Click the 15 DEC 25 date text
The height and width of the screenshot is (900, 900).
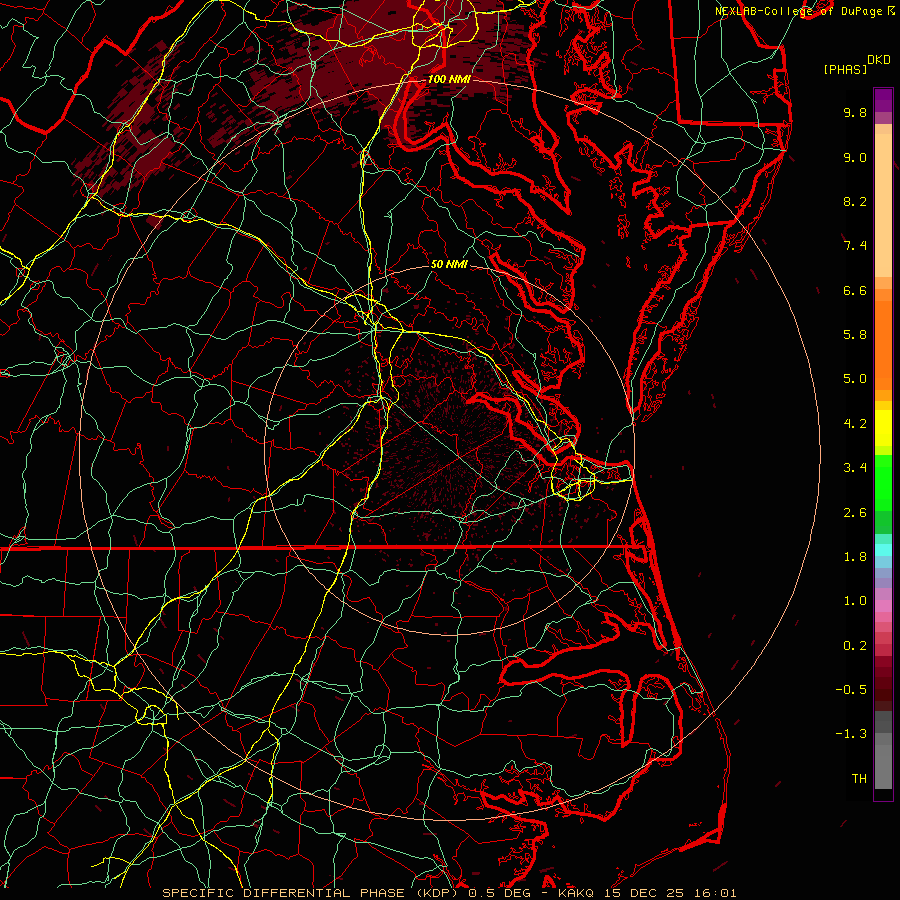645,893
